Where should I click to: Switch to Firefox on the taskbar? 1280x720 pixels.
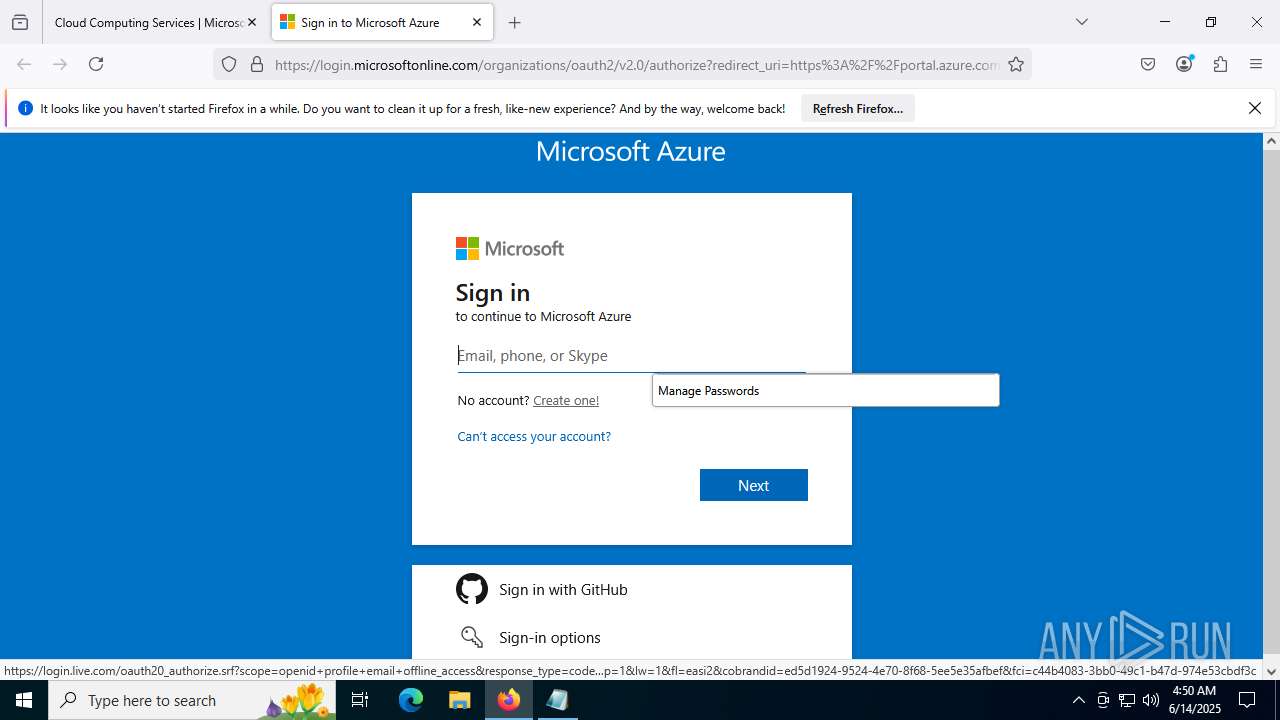509,700
